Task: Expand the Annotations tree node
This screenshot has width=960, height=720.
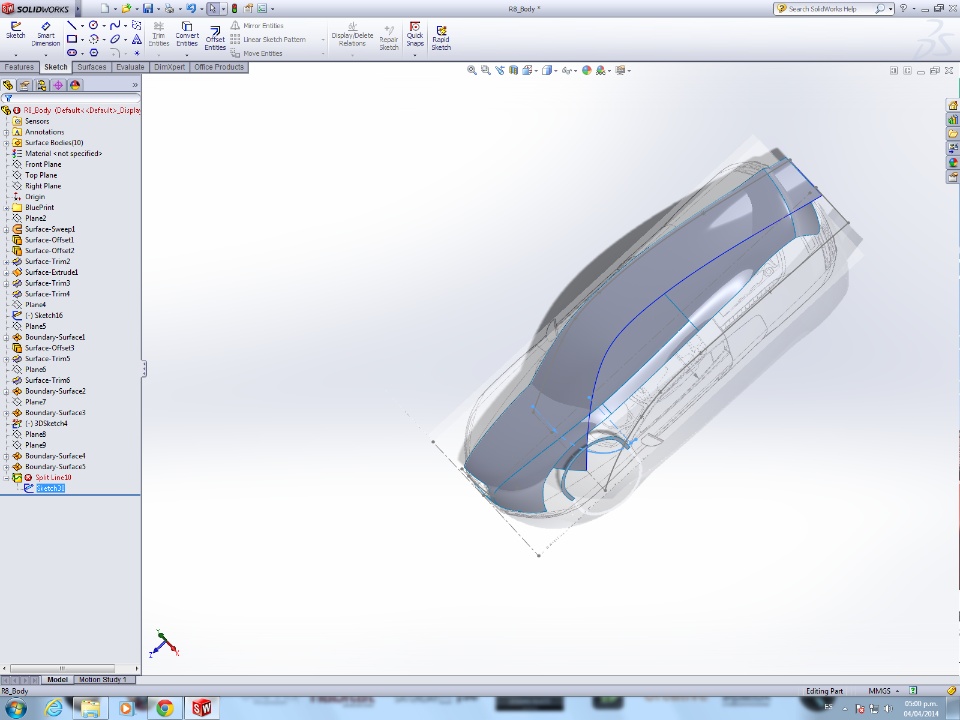Action: pyautogui.click(x=6, y=132)
